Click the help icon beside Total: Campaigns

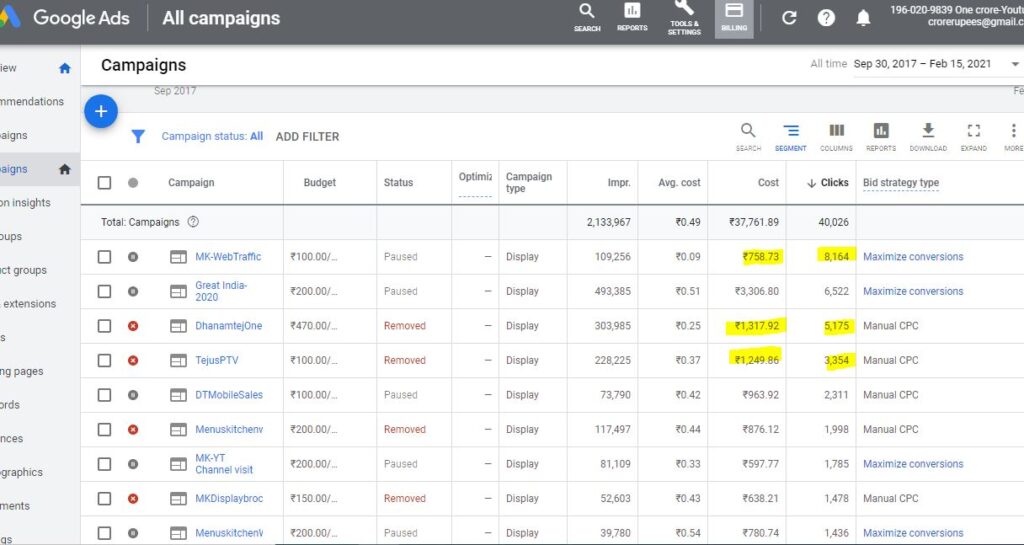[x=193, y=222]
